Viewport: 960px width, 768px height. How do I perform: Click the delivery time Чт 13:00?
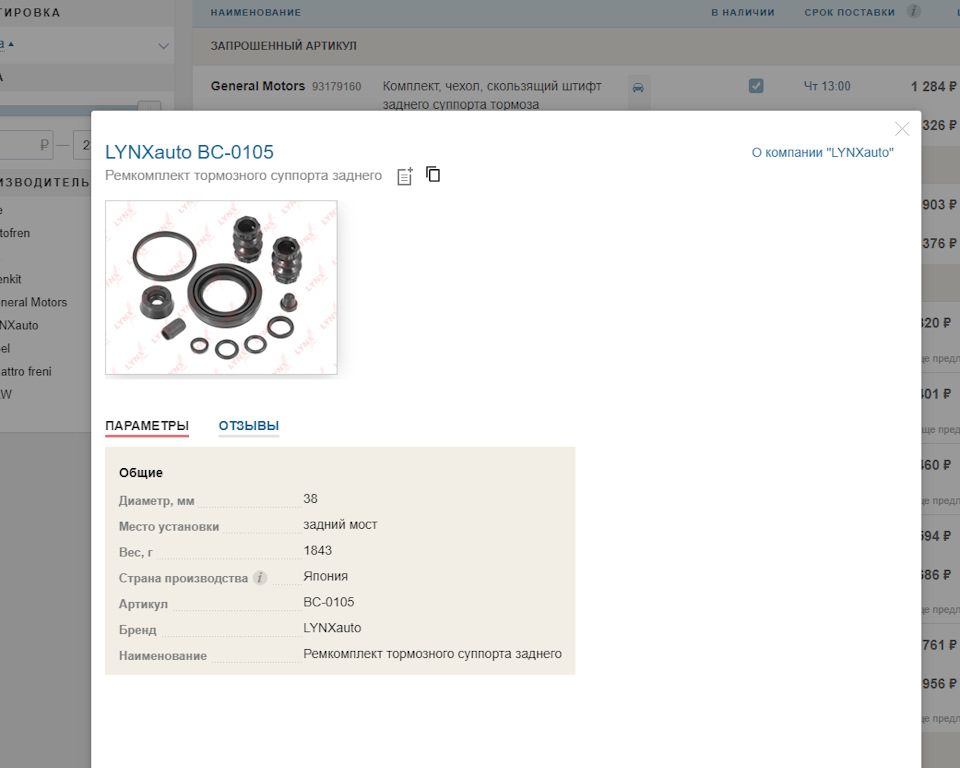(x=827, y=86)
